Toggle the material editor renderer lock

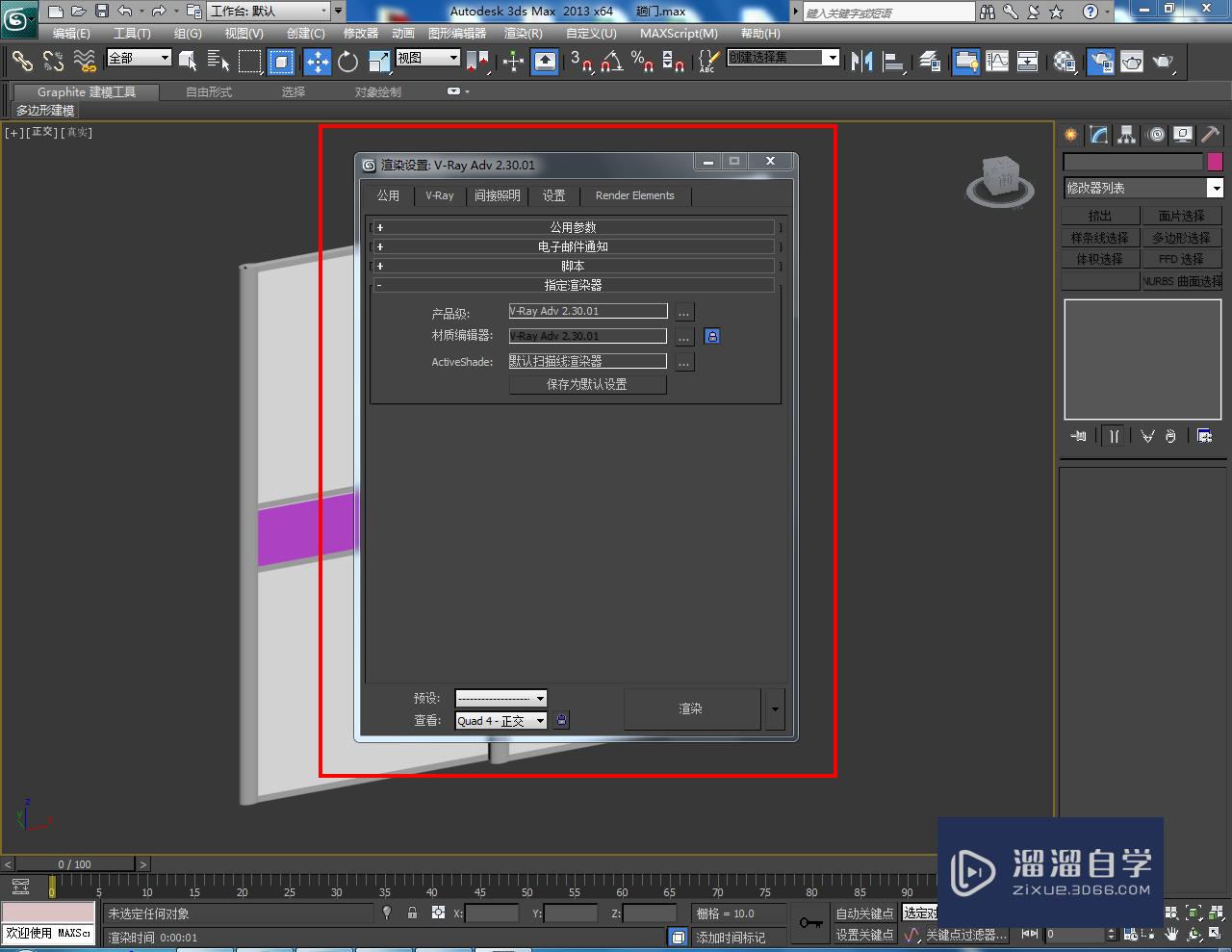[x=712, y=336]
